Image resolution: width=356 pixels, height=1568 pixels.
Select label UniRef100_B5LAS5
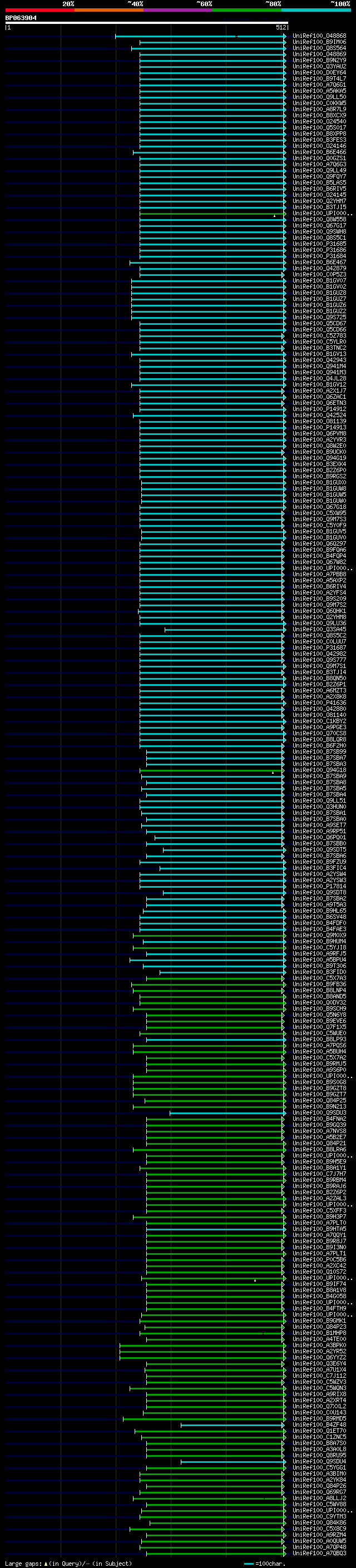(319, 182)
